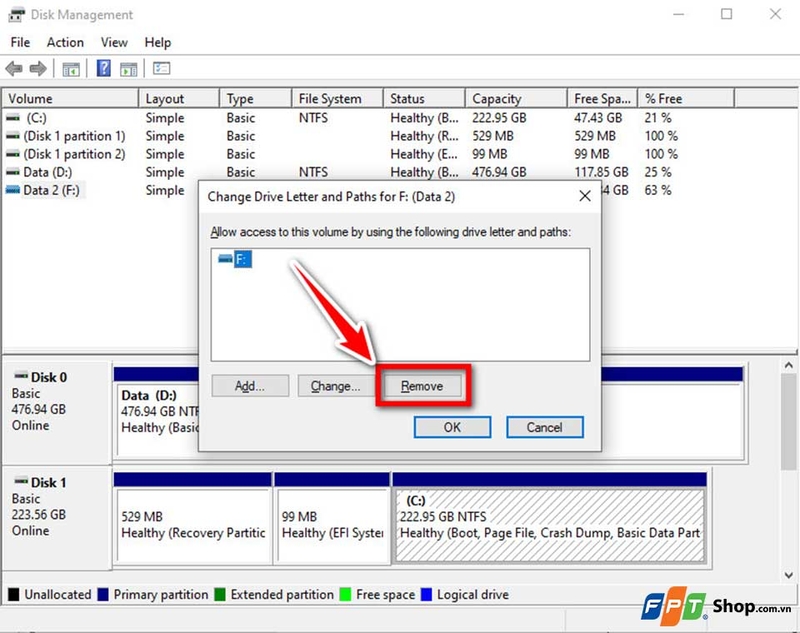Open the Action menu

[65, 42]
